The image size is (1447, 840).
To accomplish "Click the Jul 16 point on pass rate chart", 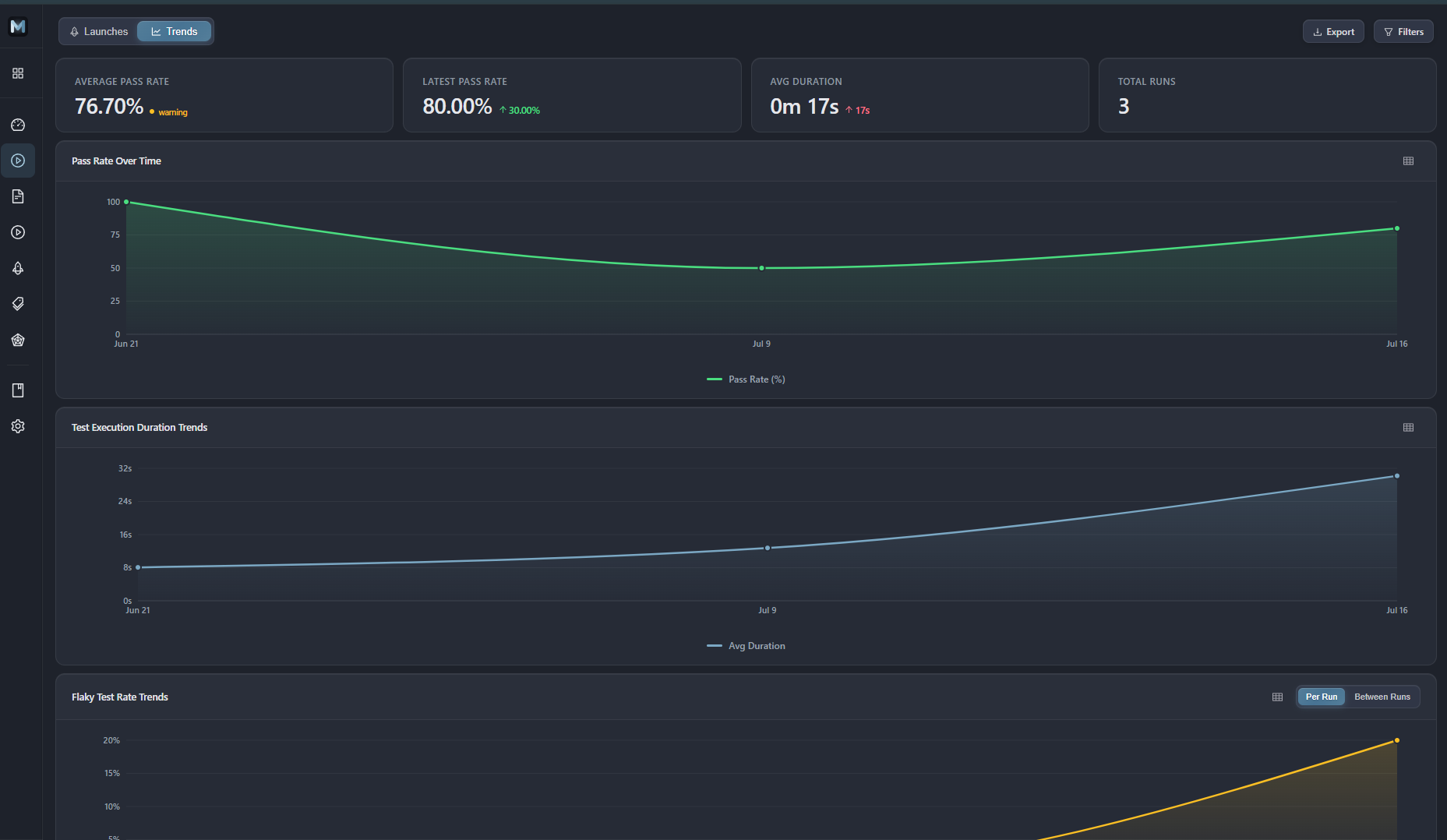I will 1396,228.
